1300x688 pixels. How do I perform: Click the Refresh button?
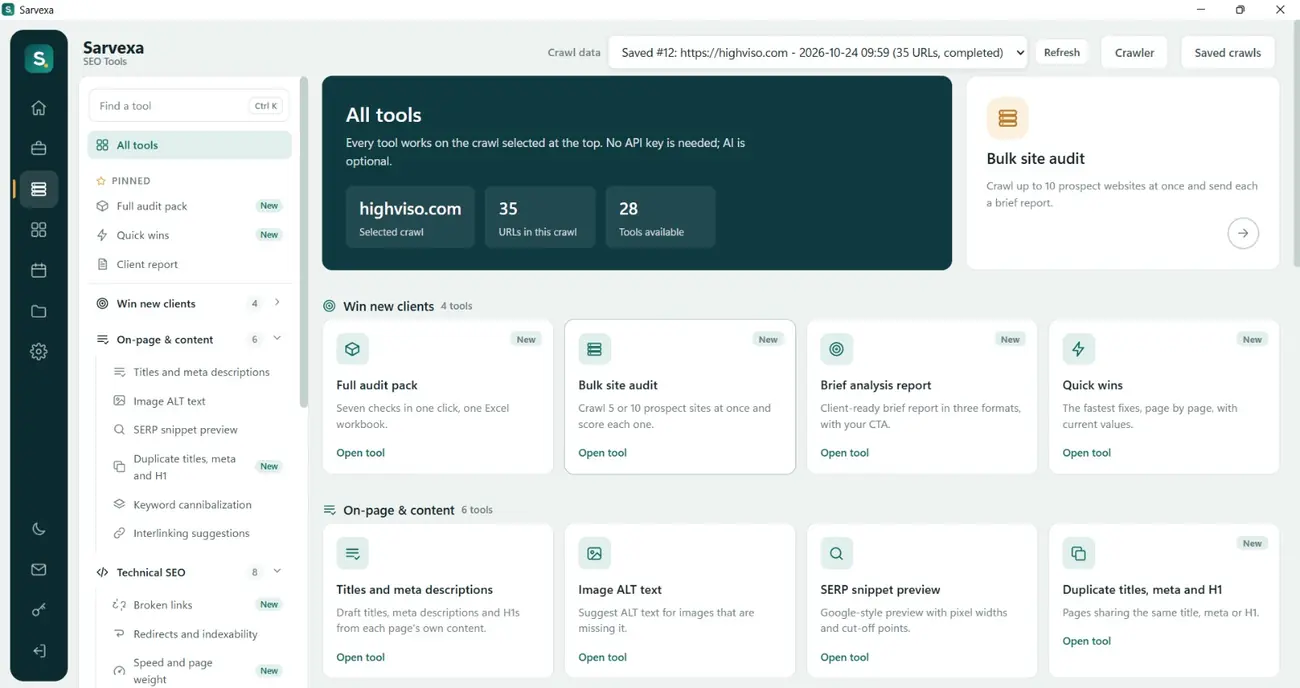pyautogui.click(x=1062, y=52)
